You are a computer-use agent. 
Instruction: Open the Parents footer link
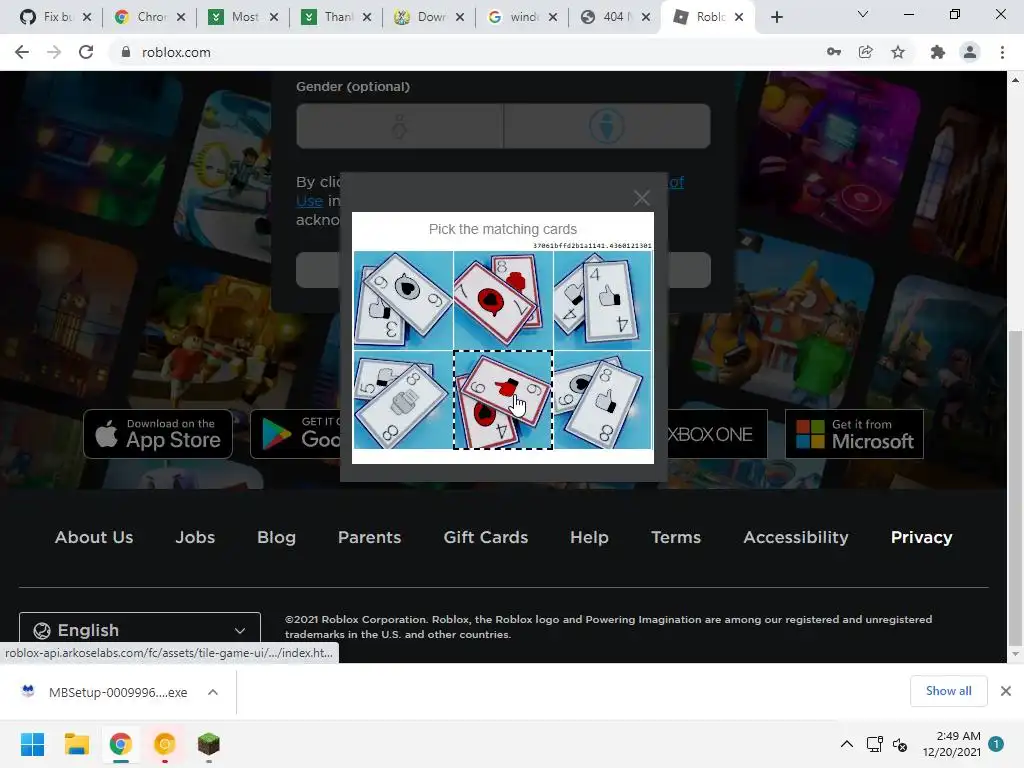(x=369, y=537)
